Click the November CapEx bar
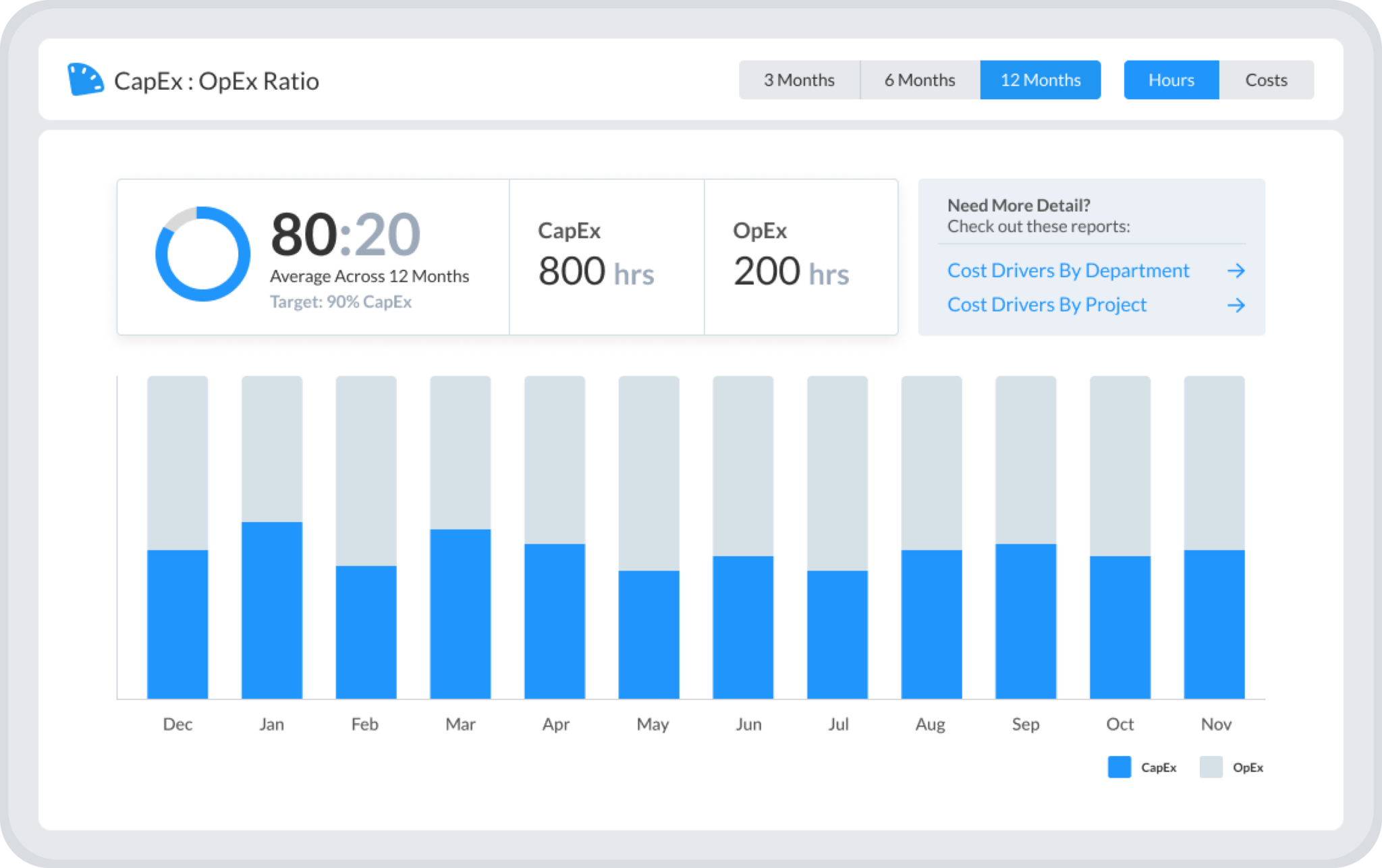The image size is (1382, 868). (1214, 624)
